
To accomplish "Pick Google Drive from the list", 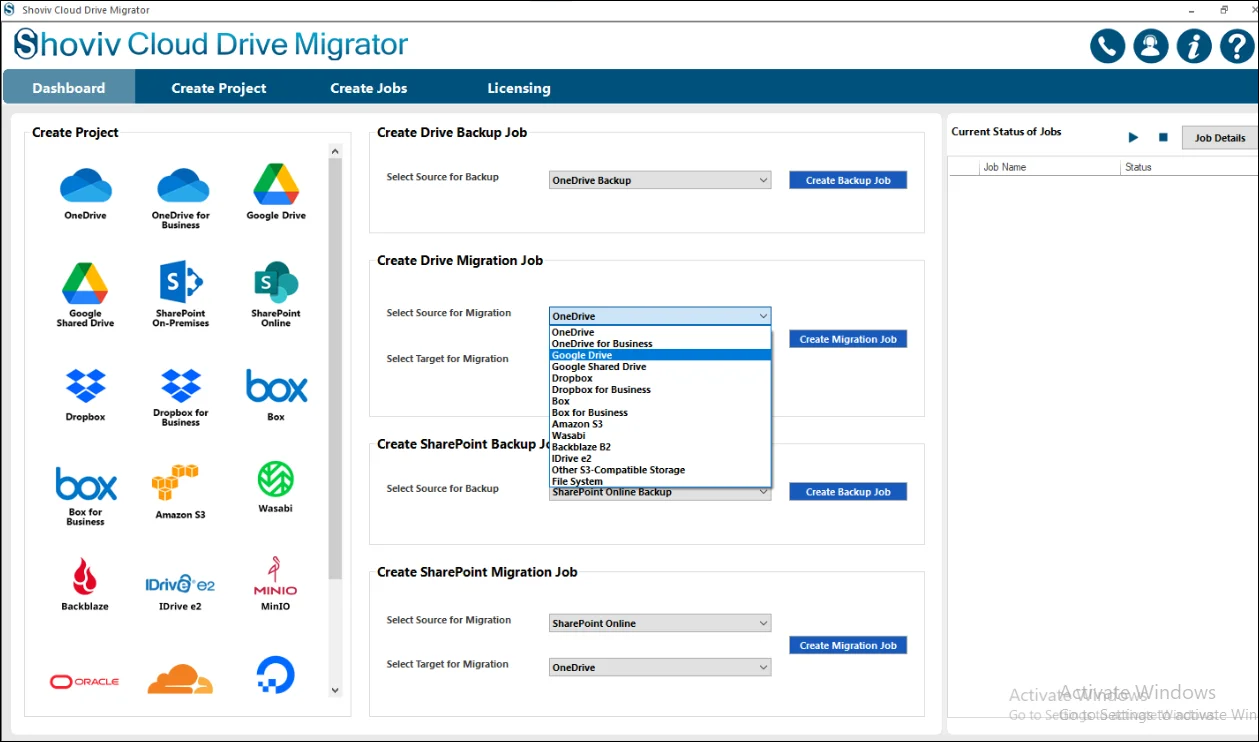I will pos(660,355).
